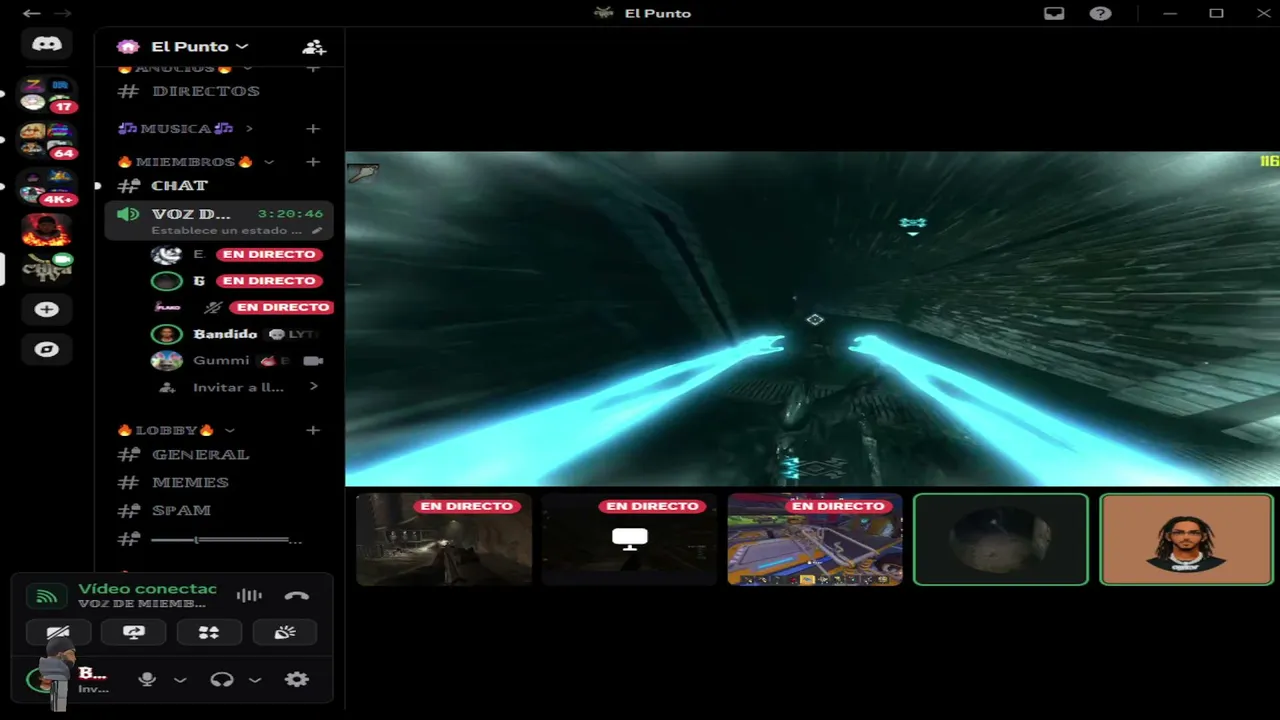Screen dimensions: 1280x720
Task: Edit voice channel status with pencil icon
Action: click(x=317, y=230)
